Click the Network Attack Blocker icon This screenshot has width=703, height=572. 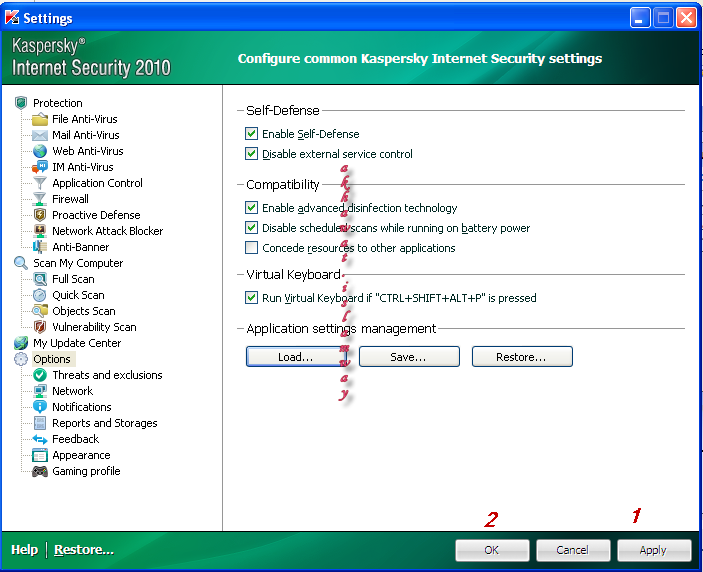point(40,231)
